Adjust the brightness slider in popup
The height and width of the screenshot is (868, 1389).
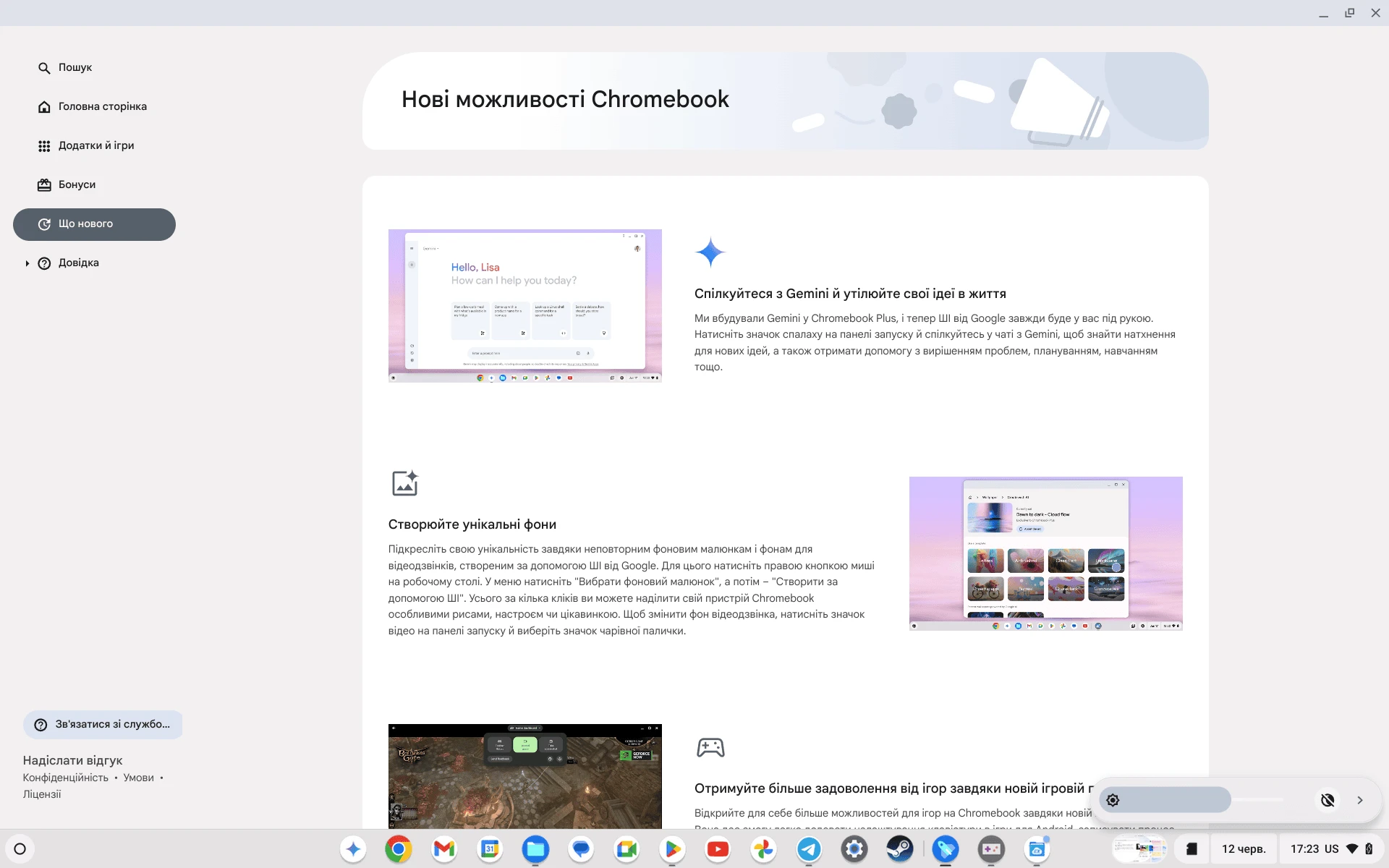[x=1192, y=800]
